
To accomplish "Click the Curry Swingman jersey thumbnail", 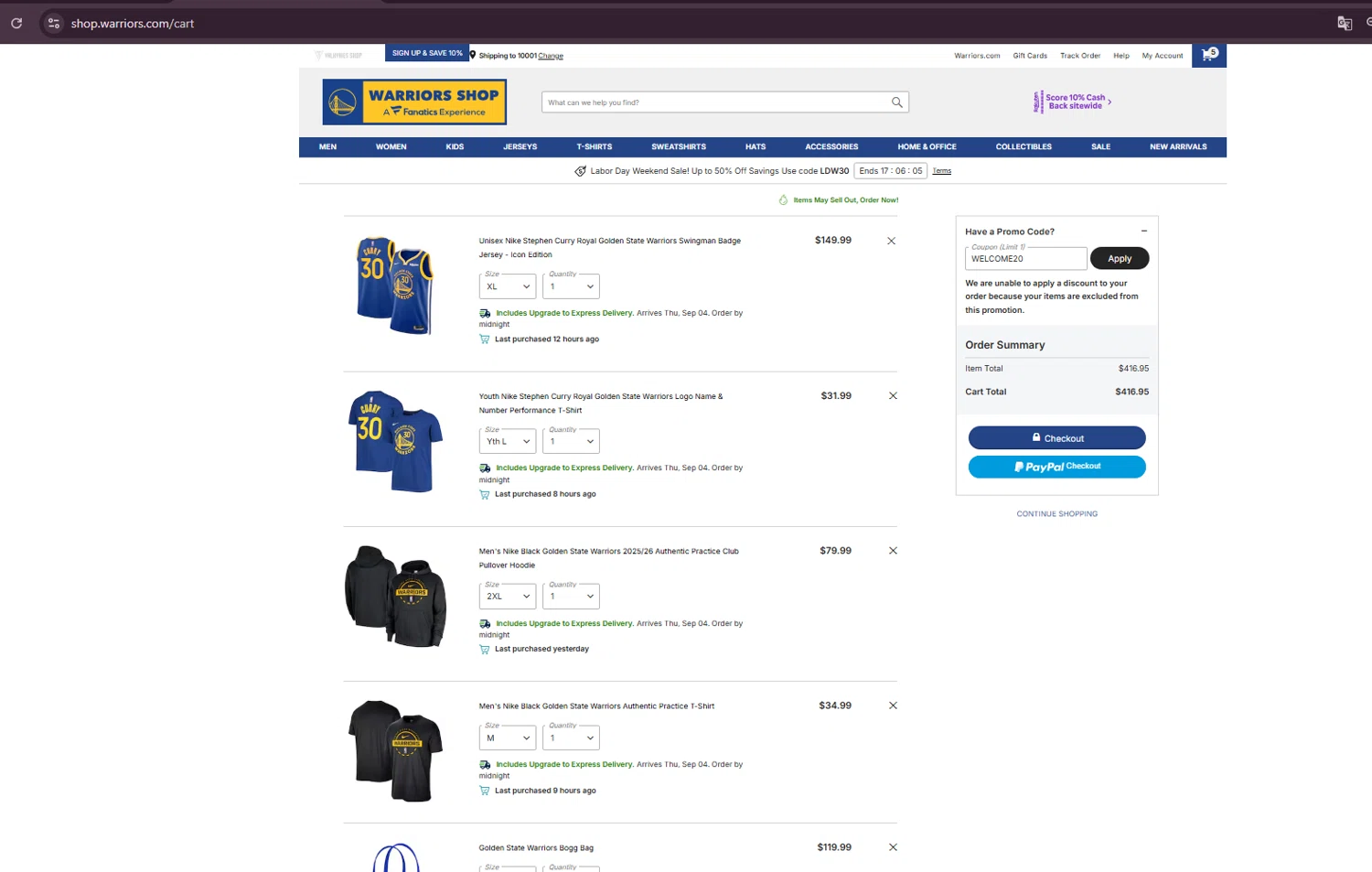I will (x=395, y=286).
